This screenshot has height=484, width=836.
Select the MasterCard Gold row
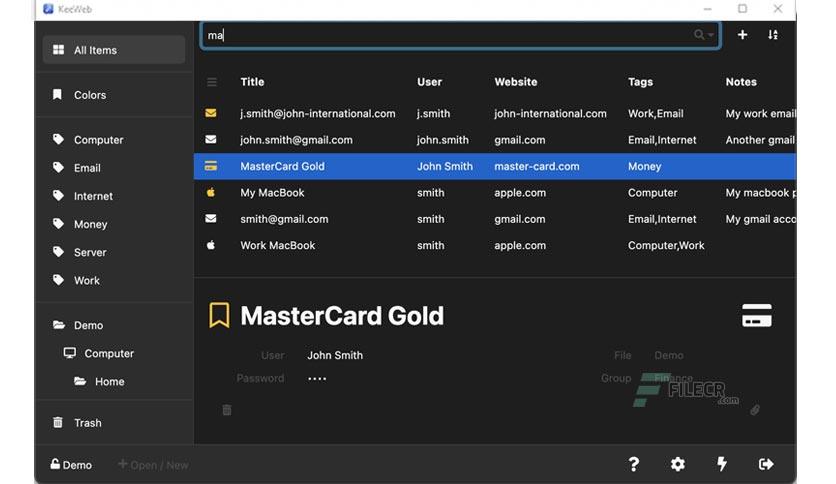[495, 166]
